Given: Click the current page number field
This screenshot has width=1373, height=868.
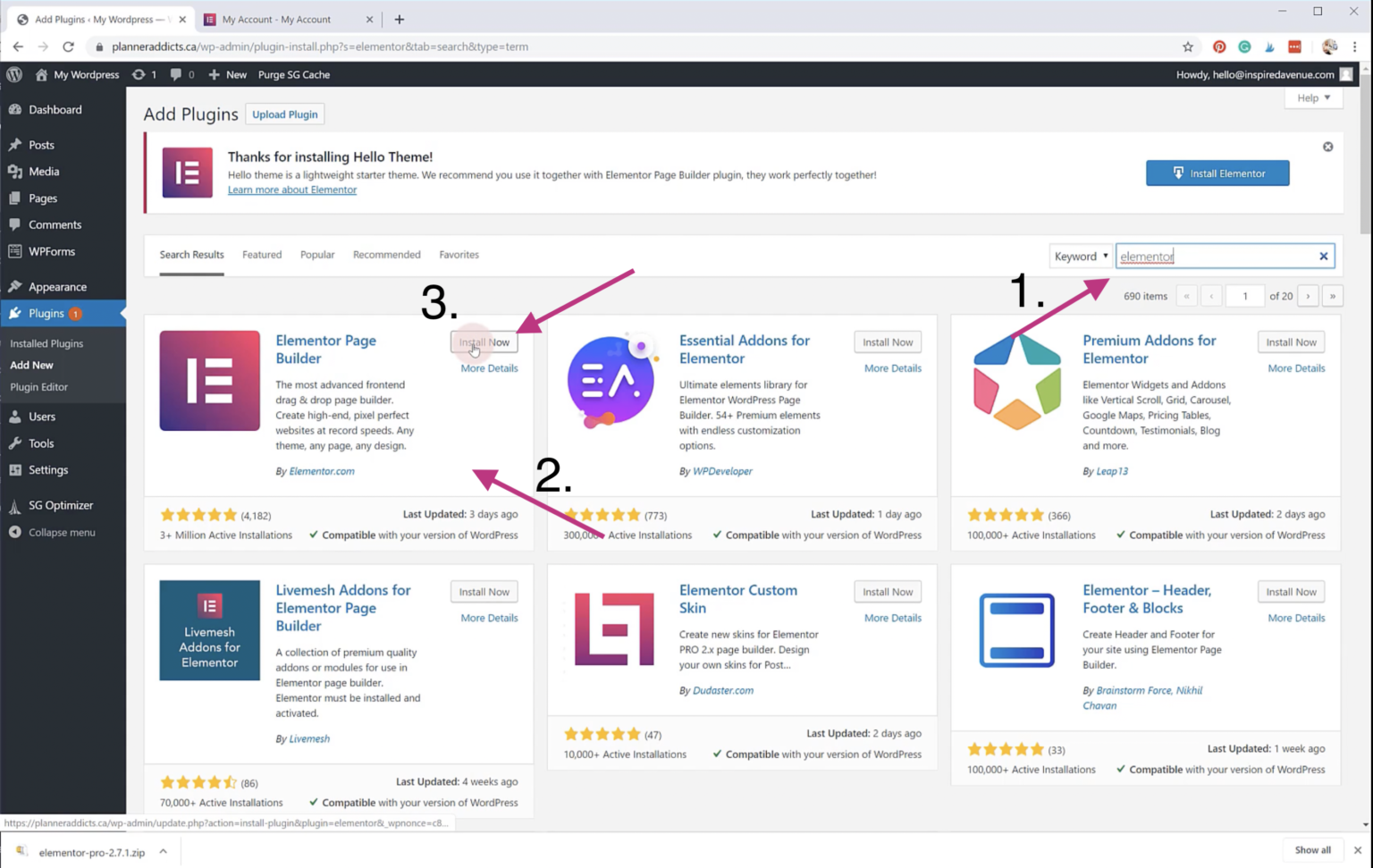Looking at the screenshot, I should (x=1244, y=296).
